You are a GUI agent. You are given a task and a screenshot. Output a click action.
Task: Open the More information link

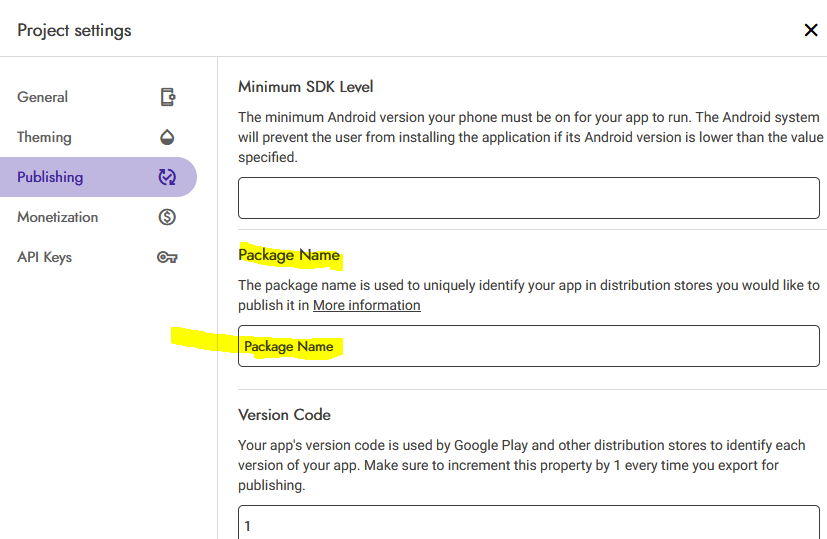(366, 305)
